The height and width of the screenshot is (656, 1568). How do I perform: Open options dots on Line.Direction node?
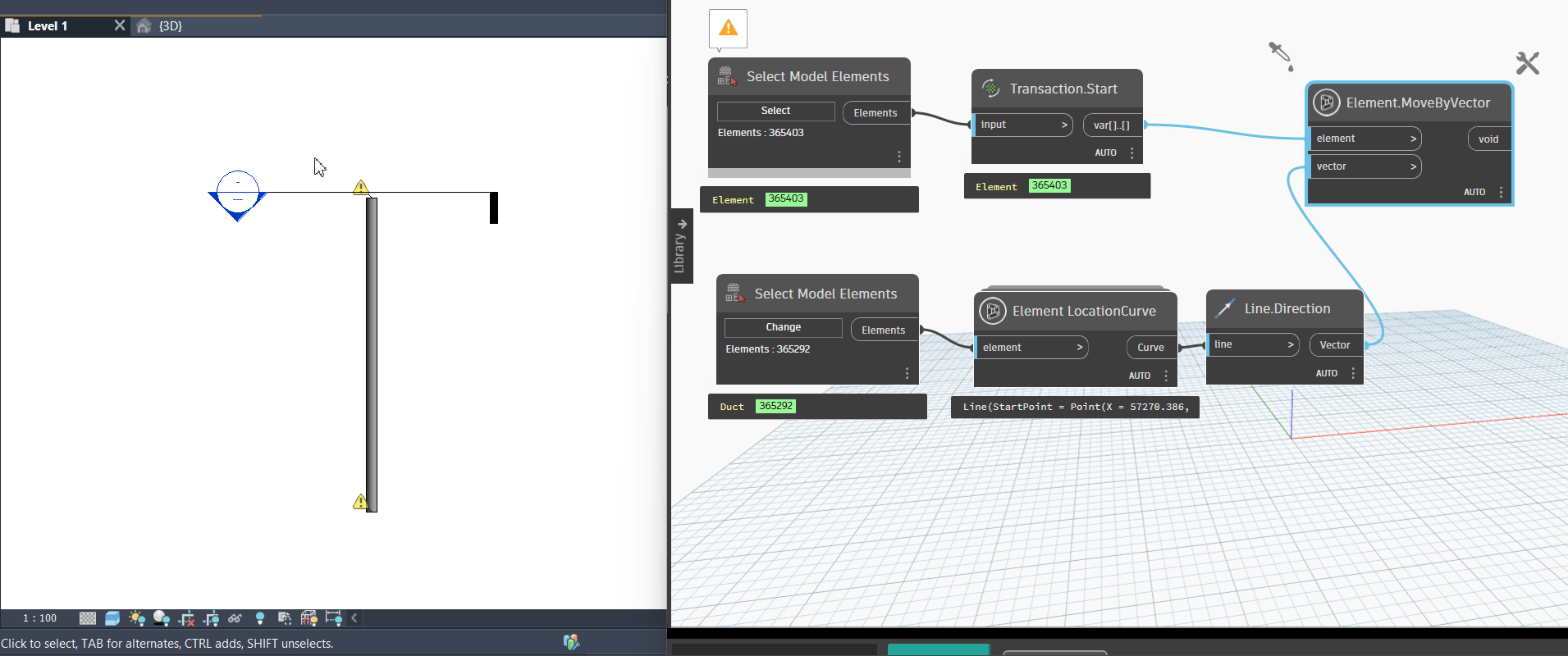1353,374
